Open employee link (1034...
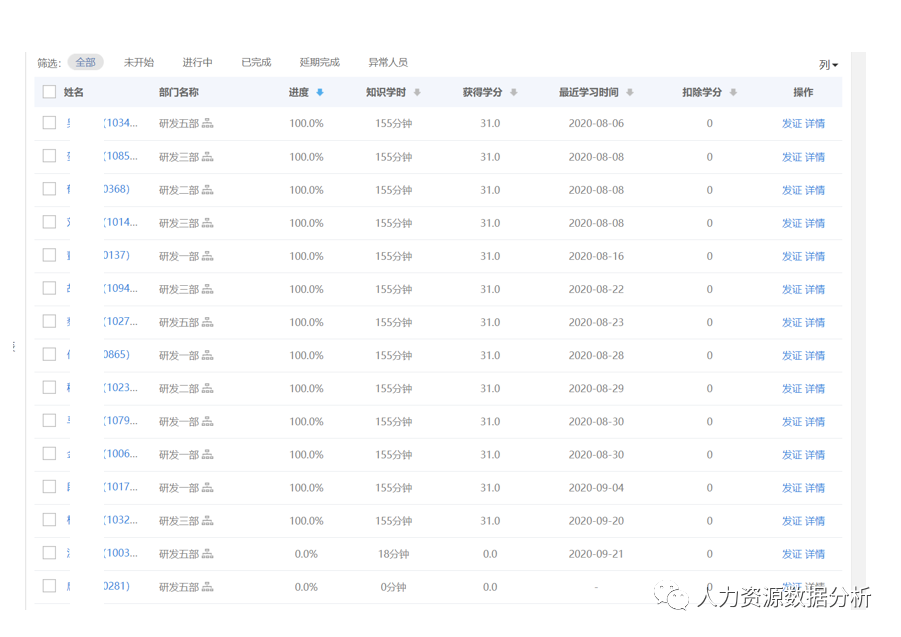The image size is (901, 637). [x=121, y=123]
